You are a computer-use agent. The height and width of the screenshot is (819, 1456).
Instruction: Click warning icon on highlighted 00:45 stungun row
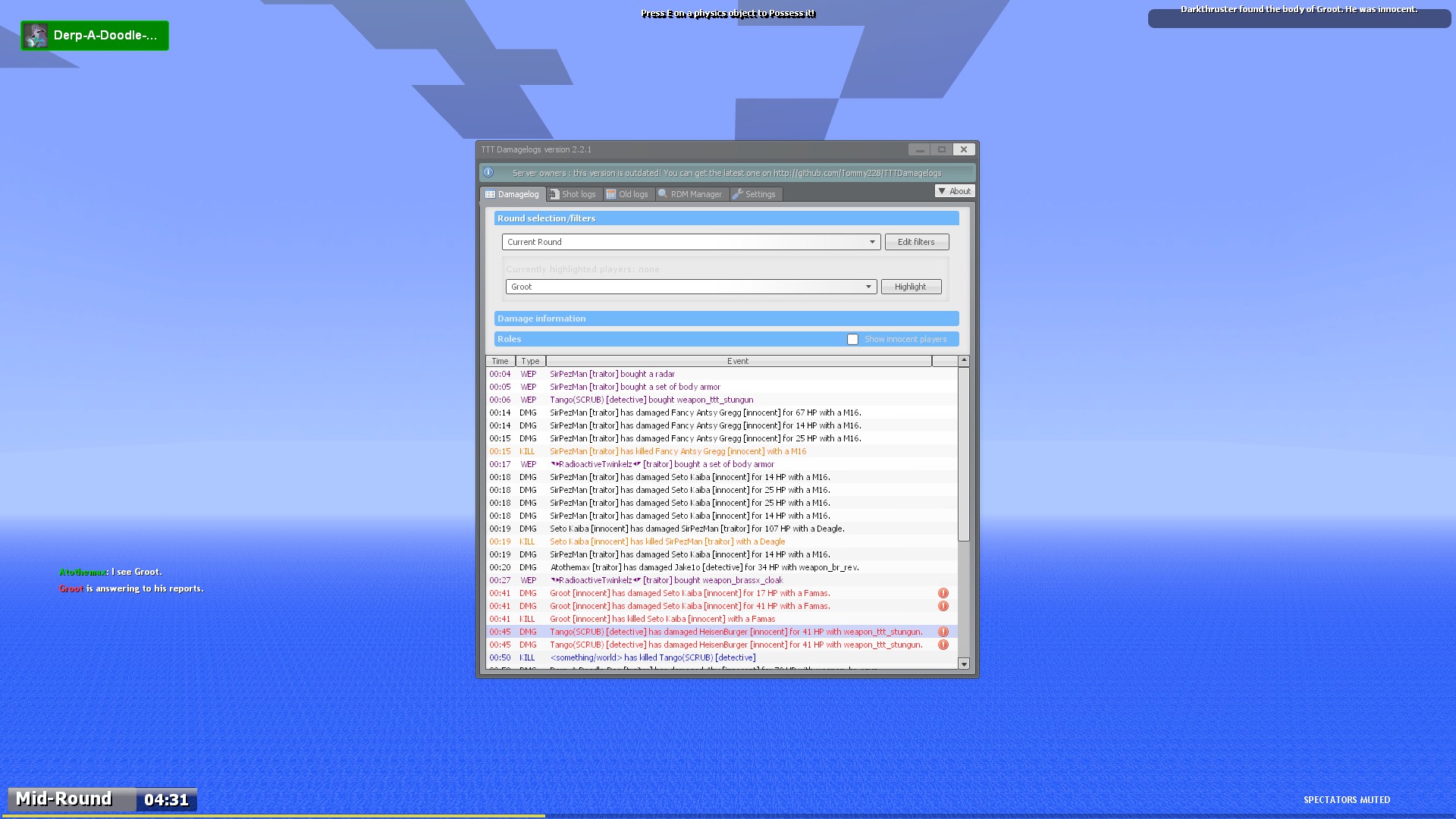click(x=943, y=632)
